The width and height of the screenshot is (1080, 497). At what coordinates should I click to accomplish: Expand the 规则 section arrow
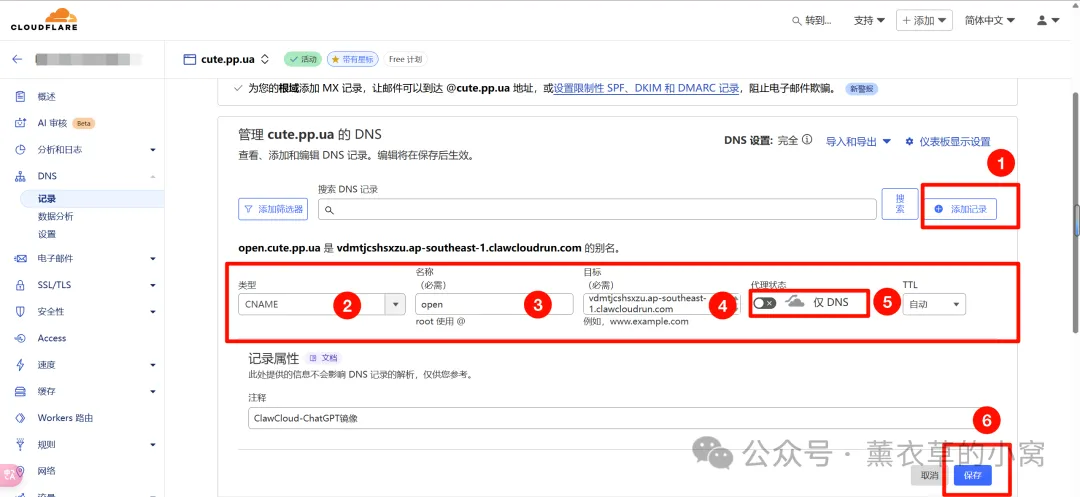click(153, 445)
